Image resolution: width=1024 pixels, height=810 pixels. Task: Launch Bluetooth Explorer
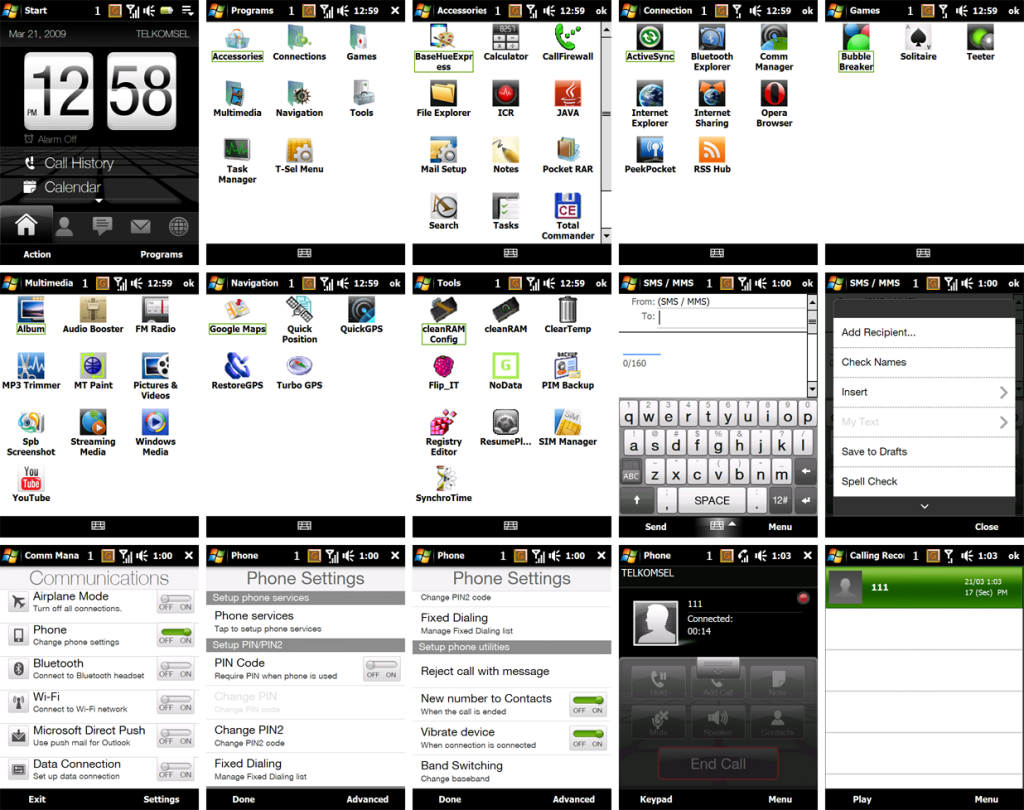coord(712,48)
